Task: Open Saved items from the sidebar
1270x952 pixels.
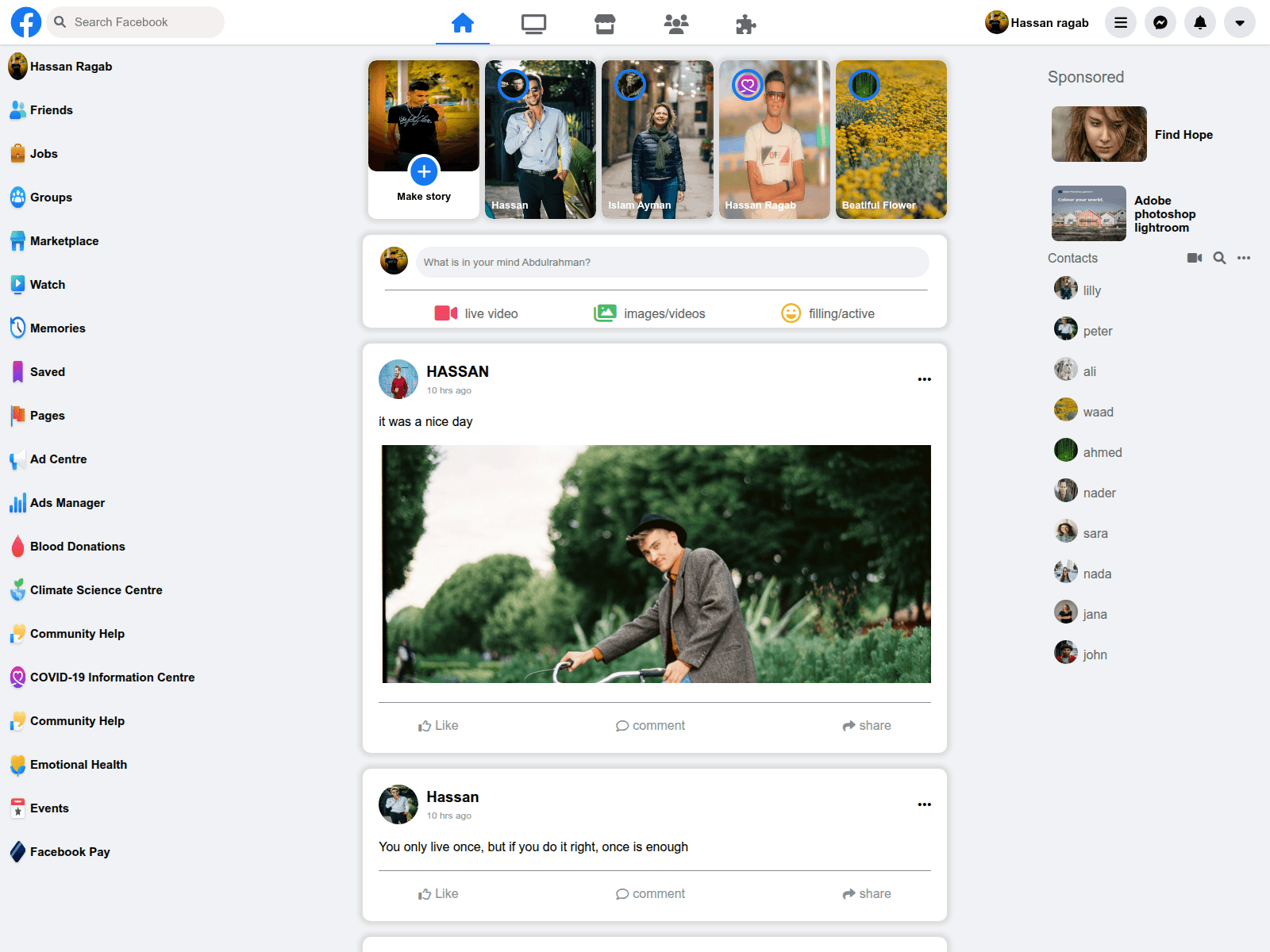Action: coord(37,372)
